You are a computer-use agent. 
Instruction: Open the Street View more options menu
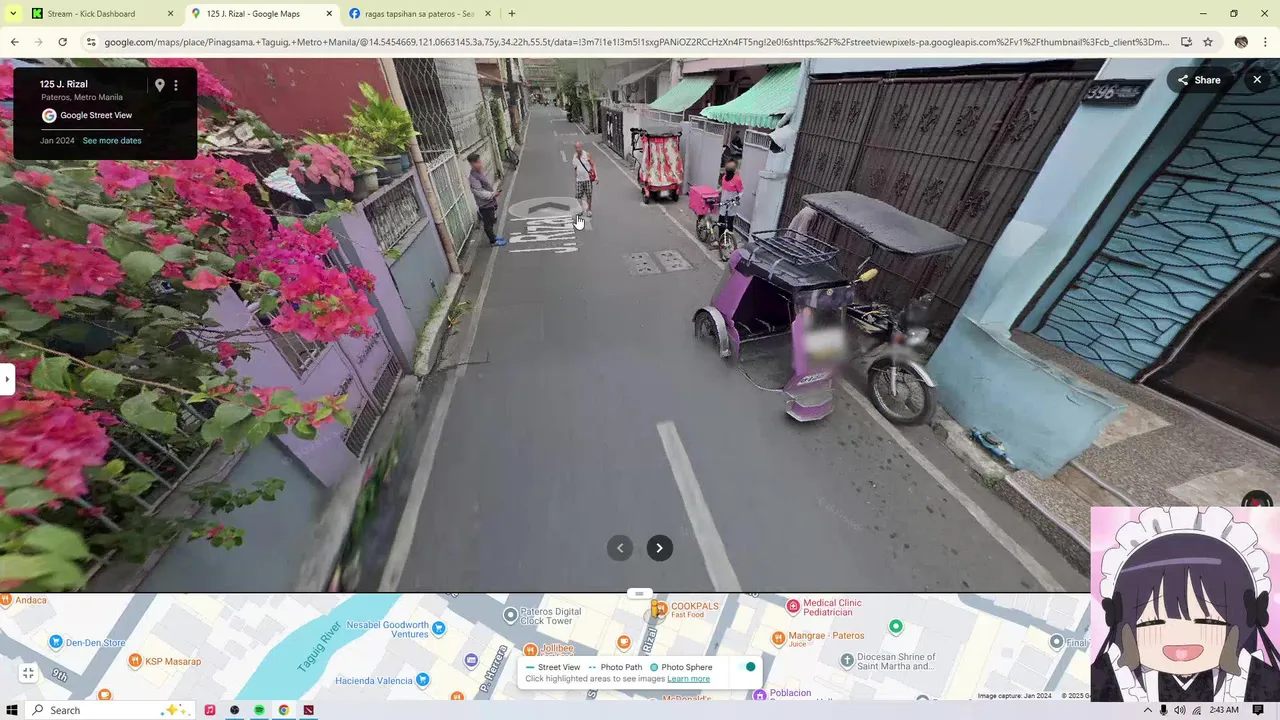176,85
